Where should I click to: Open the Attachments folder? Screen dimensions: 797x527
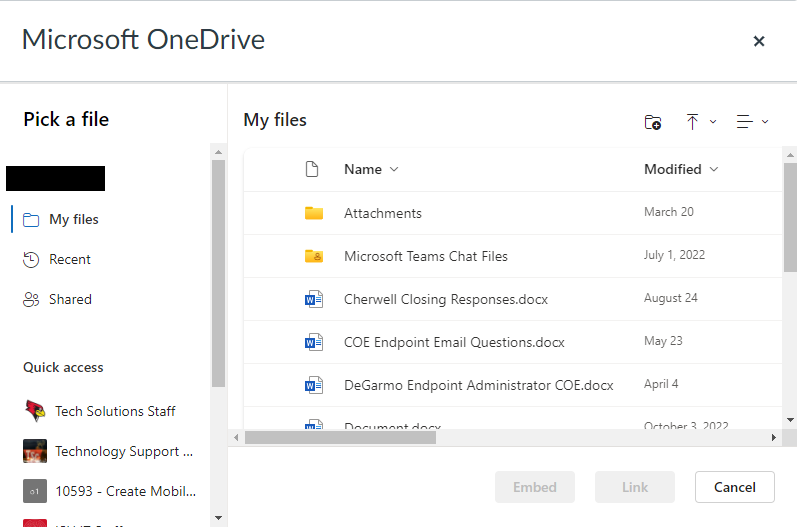383,213
